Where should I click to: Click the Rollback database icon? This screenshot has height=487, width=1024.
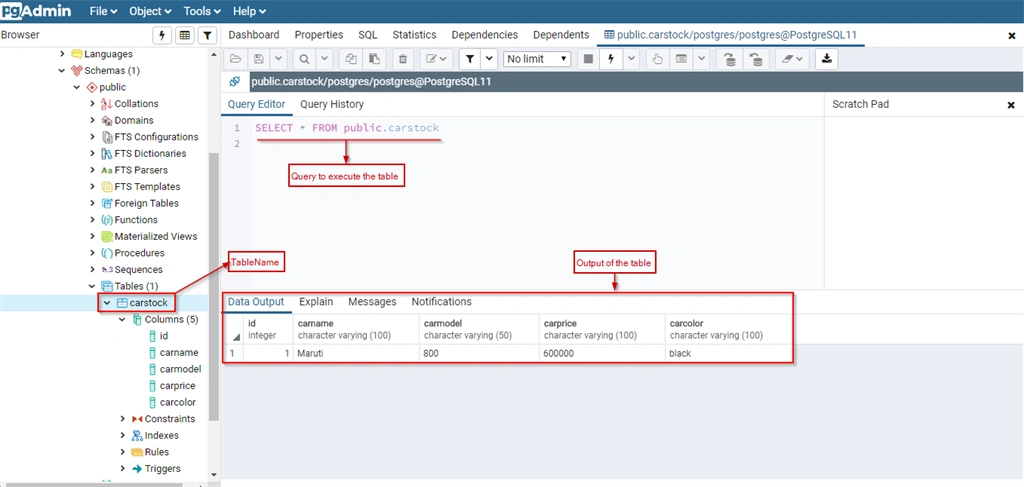[x=756, y=59]
